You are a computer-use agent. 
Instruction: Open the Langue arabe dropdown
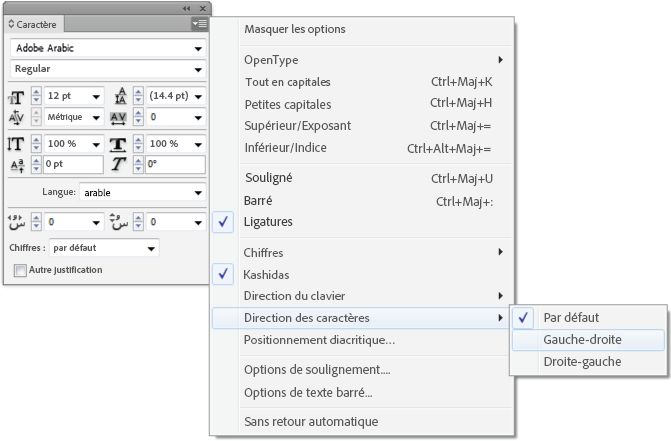point(198,193)
